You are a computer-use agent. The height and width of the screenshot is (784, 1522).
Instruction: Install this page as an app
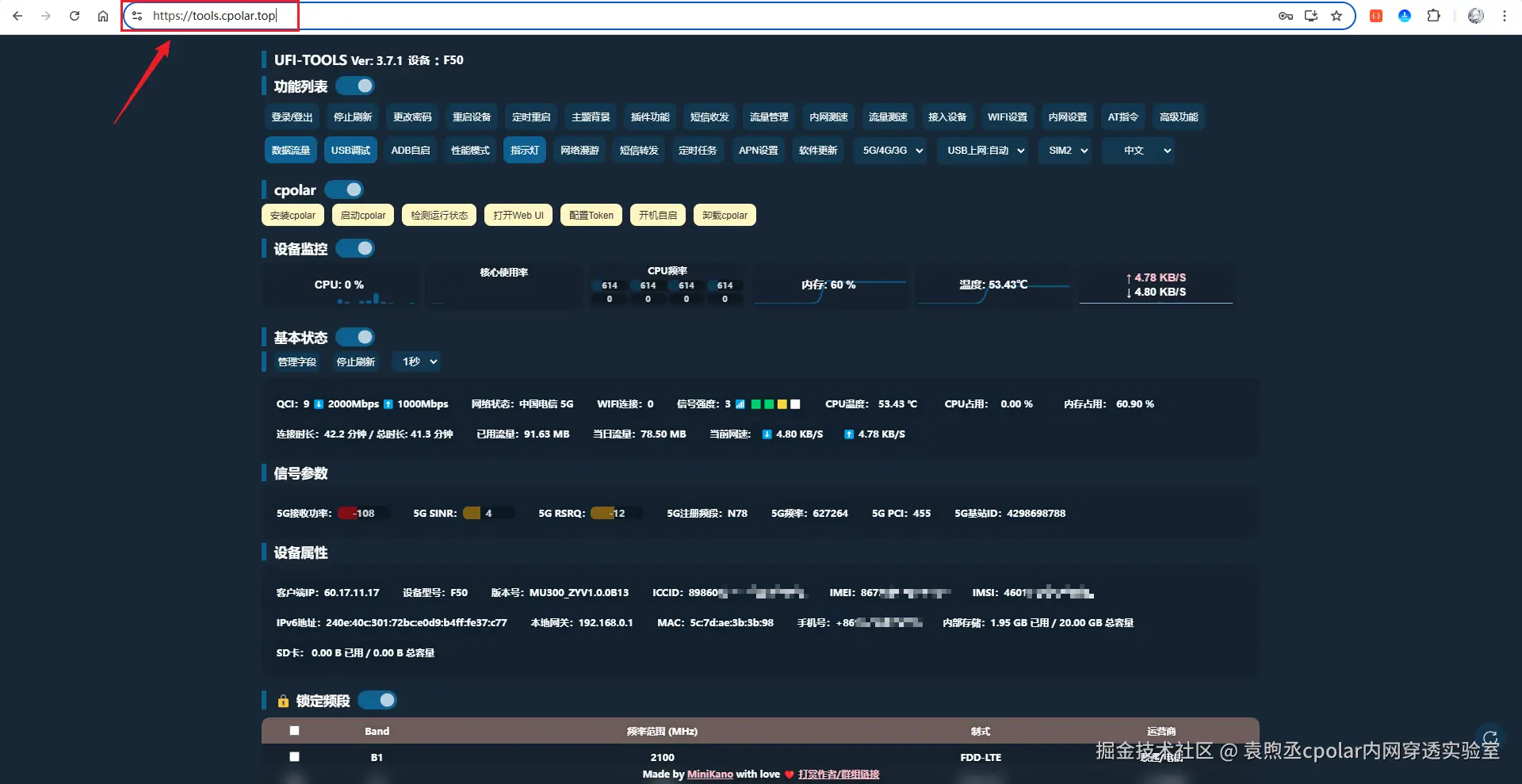pyautogui.click(x=1311, y=16)
